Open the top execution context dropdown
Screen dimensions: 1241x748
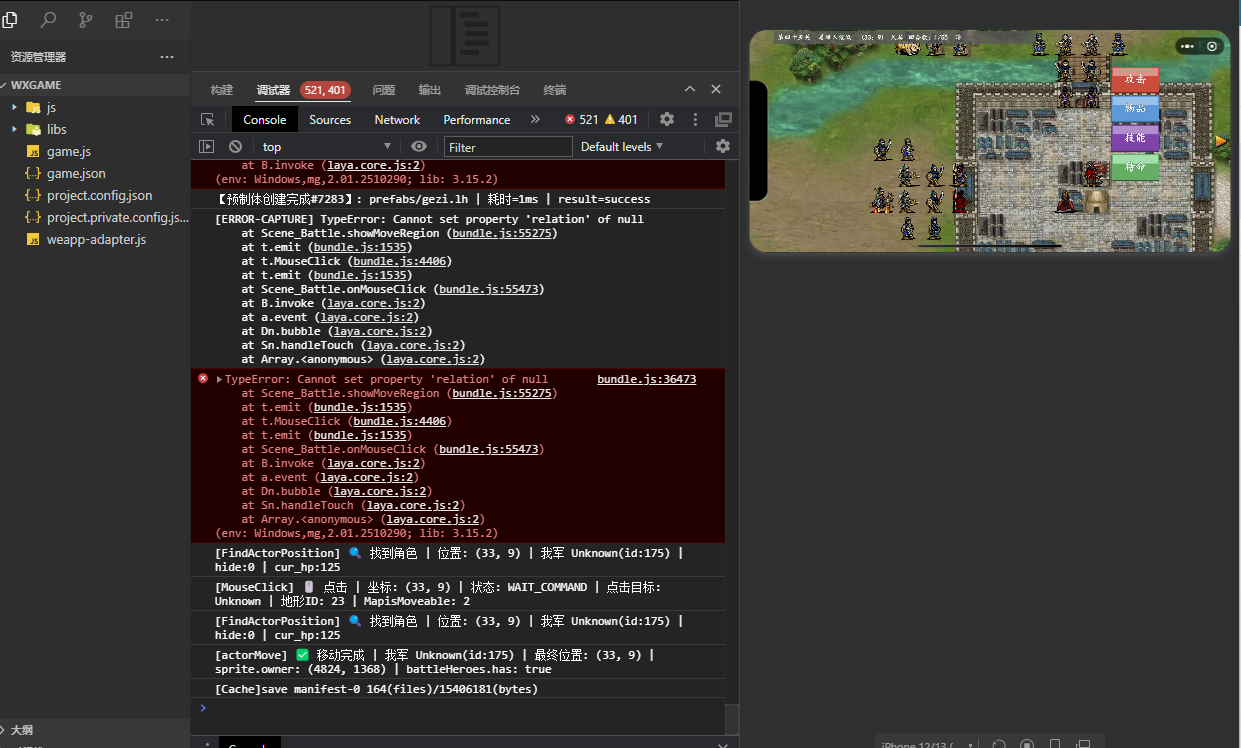tap(326, 146)
